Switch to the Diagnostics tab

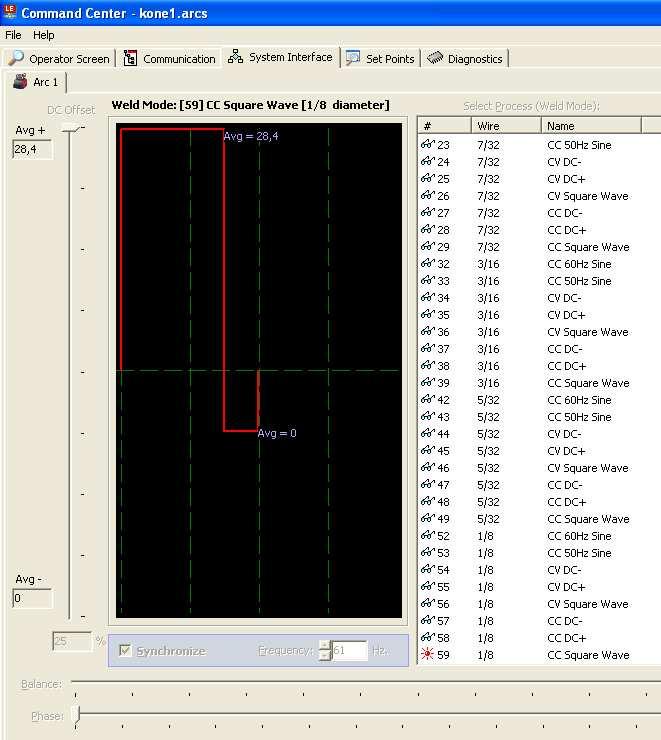(465, 59)
